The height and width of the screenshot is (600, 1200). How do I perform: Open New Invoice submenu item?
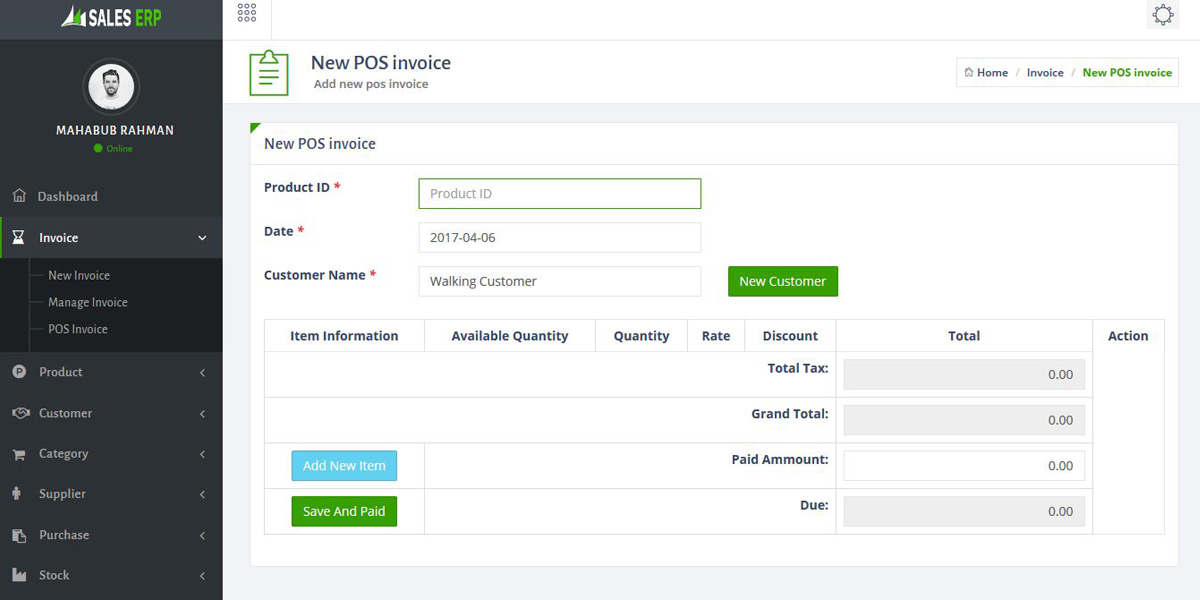click(x=79, y=275)
